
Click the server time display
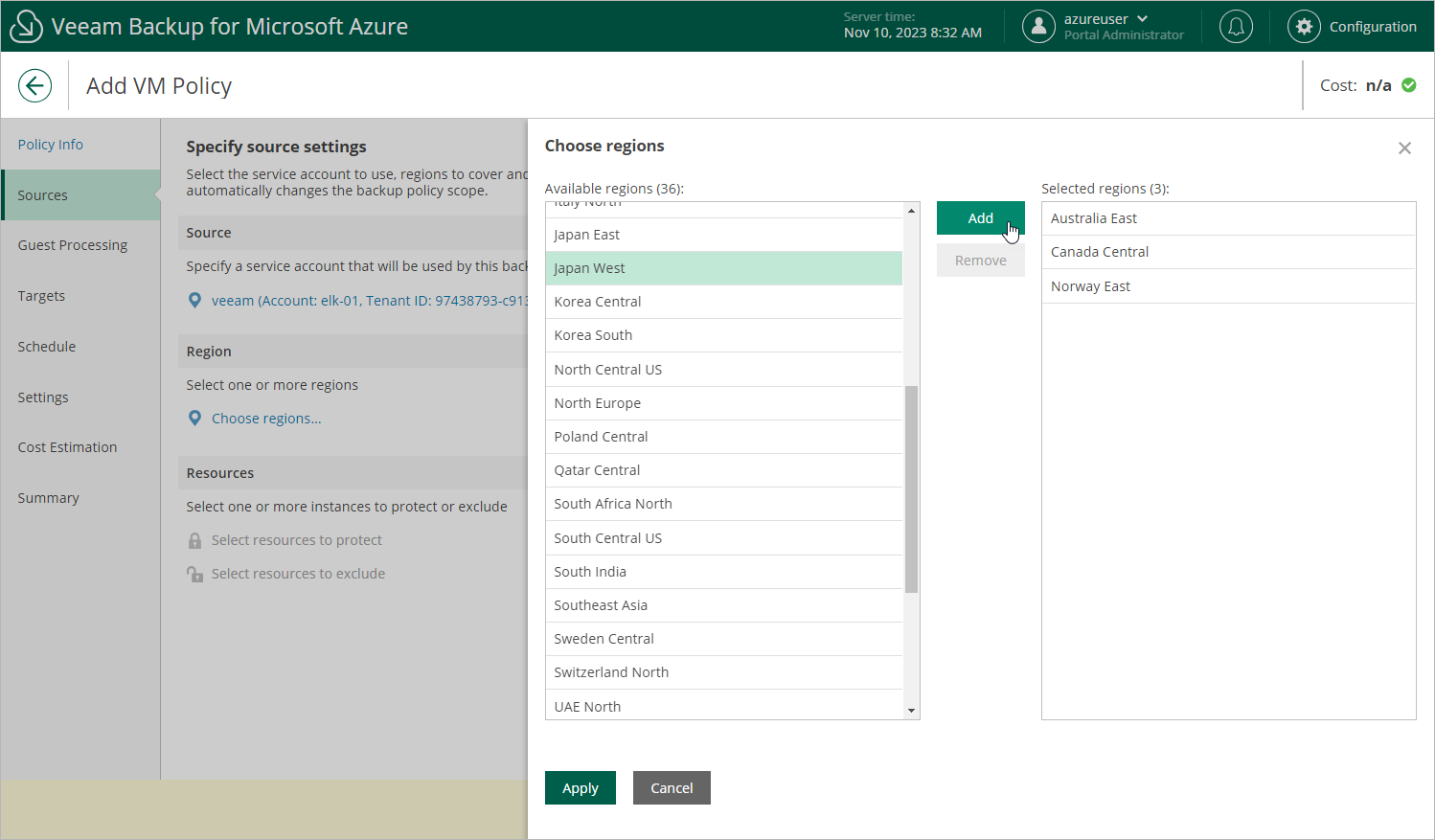[912, 25]
